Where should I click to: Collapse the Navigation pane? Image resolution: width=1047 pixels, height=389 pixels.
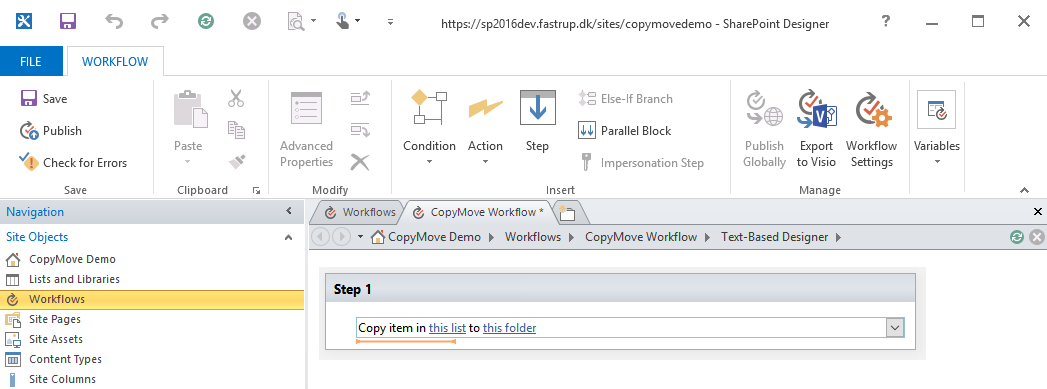point(289,212)
